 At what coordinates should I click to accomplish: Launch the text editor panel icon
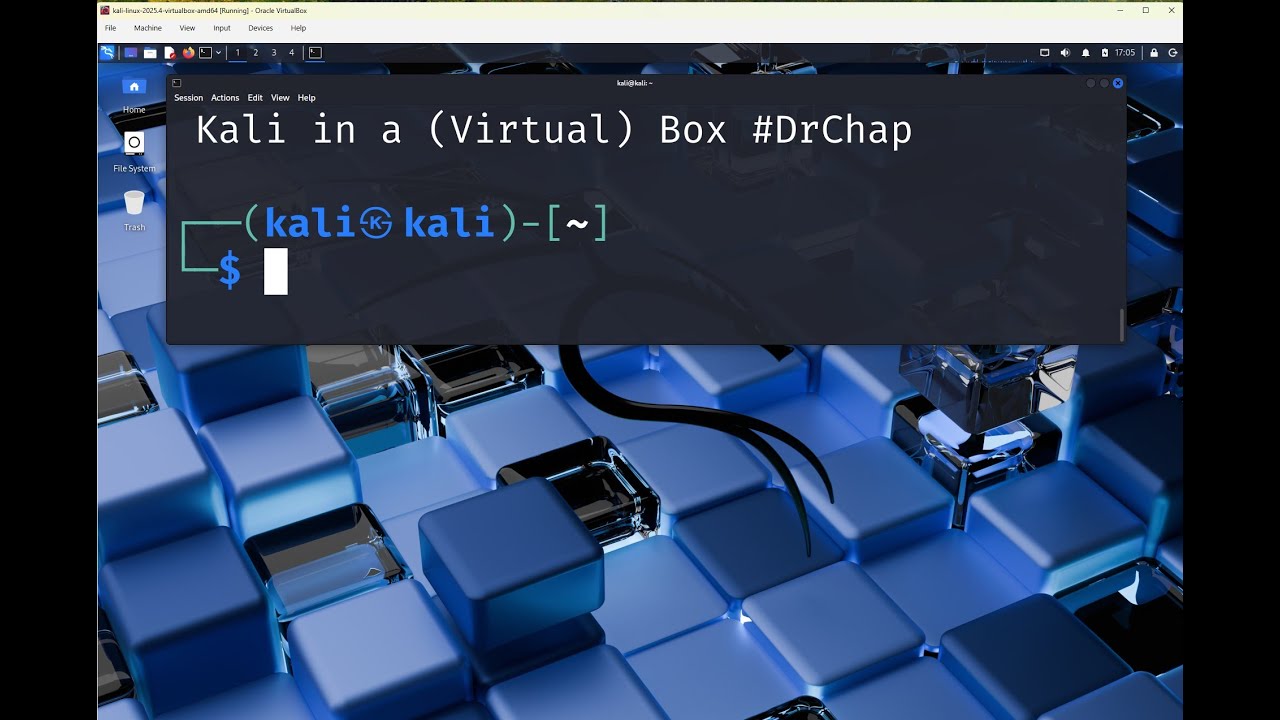tap(169, 52)
